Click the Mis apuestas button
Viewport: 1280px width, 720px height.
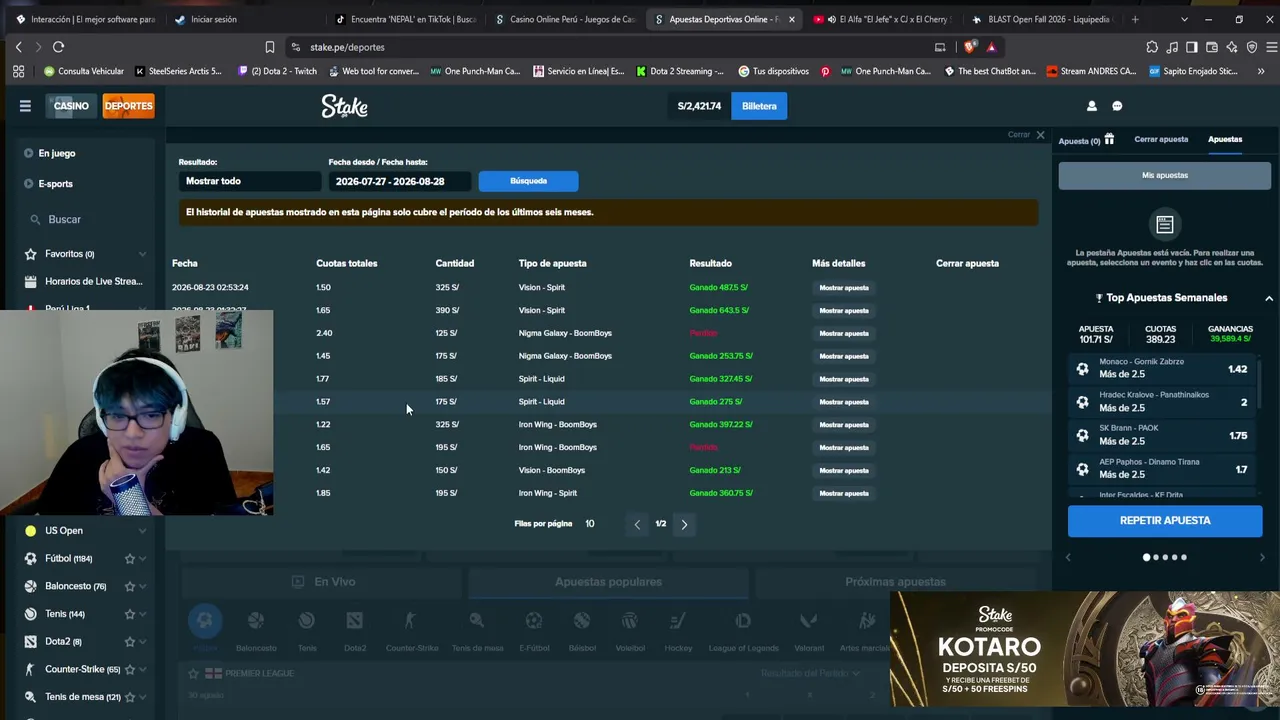(1165, 175)
